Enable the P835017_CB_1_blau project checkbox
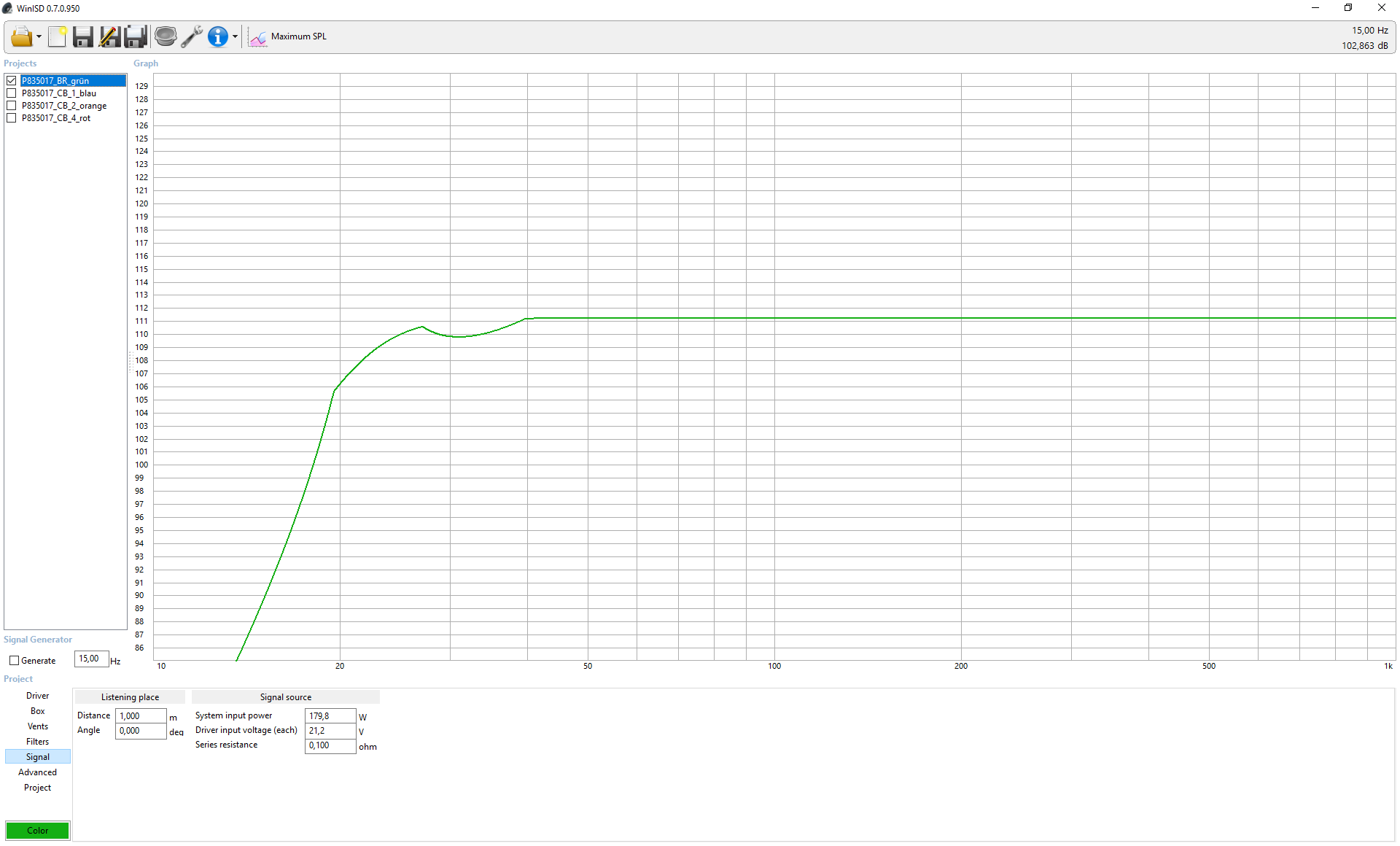The width and height of the screenshot is (1400, 846). pos(12,93)
